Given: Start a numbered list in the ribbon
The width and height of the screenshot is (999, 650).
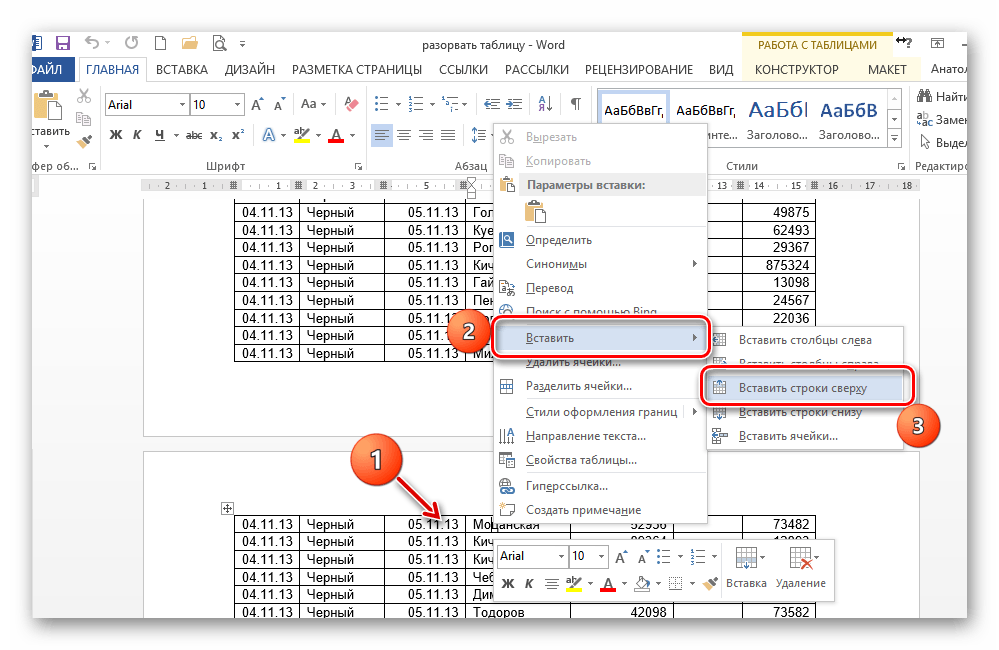Looking at the screenshot, I should [416, 104].
